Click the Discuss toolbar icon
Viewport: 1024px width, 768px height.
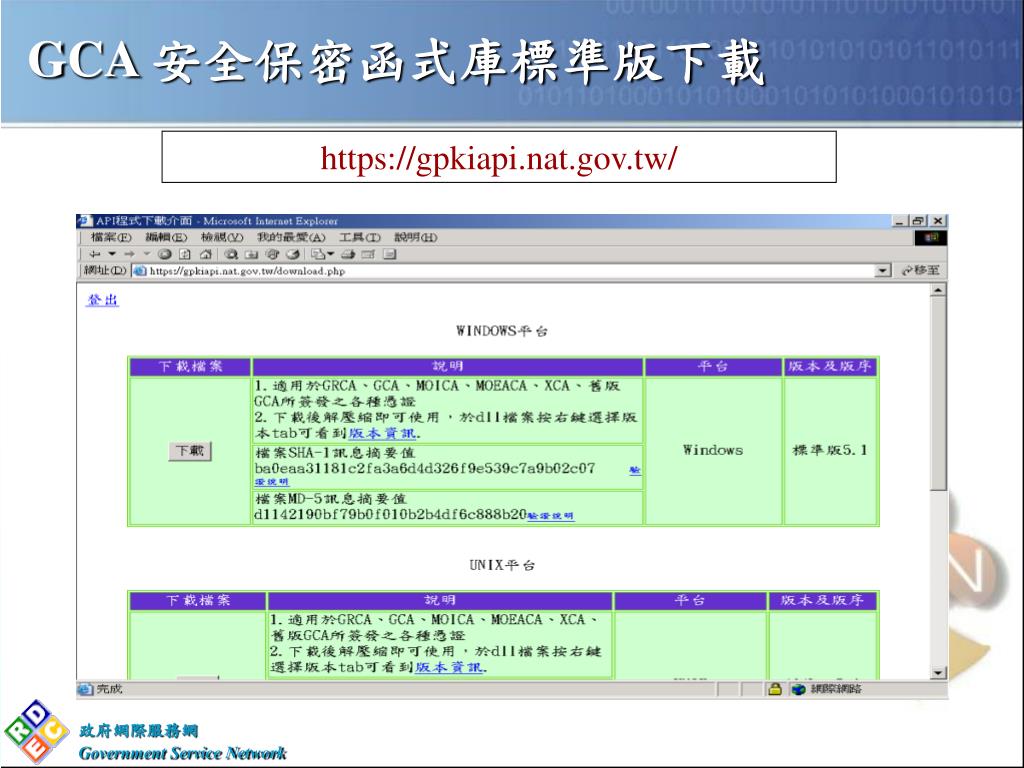tap(390, 254)
